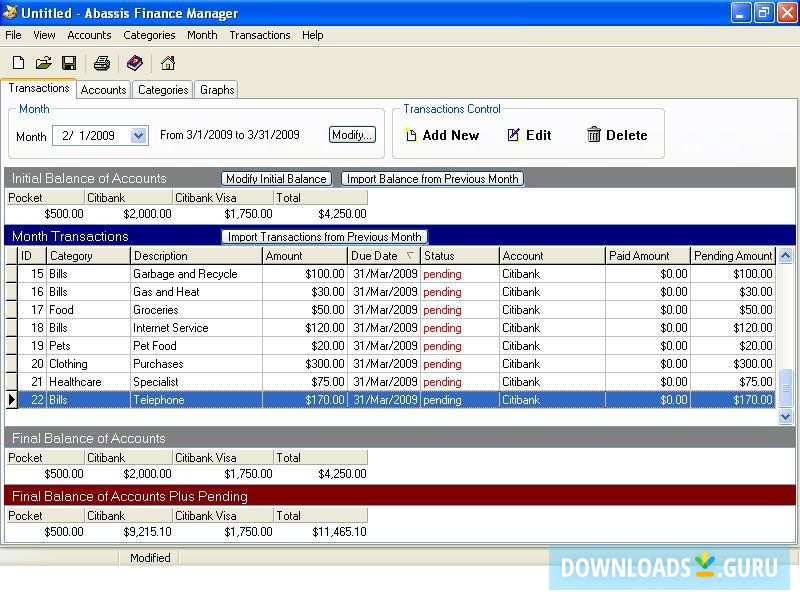Click the Print toolbar icon
Image resolution: width=800 pixels, height=600 pixels.
click(x=102, y=63)
